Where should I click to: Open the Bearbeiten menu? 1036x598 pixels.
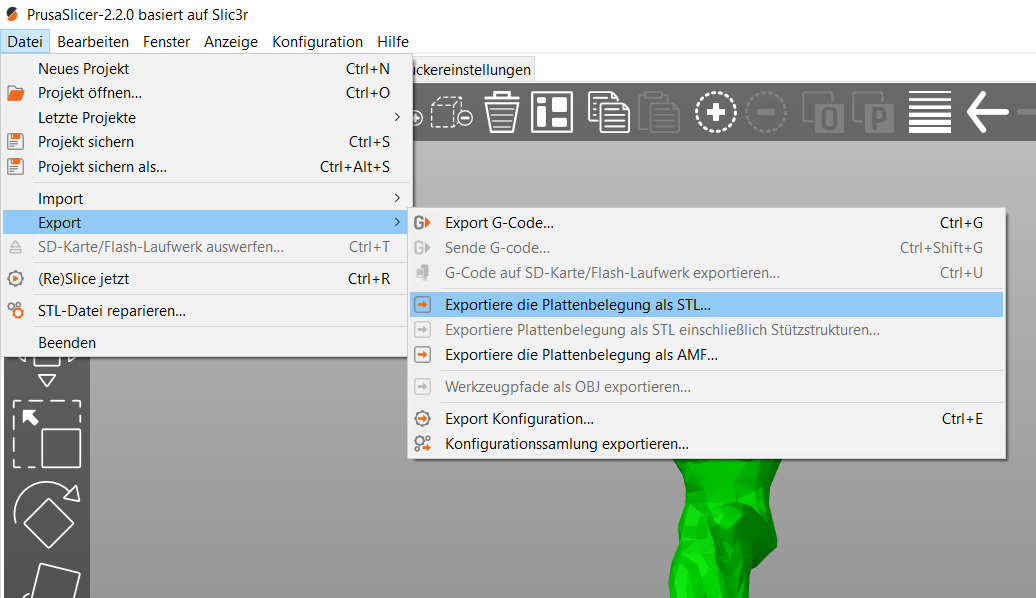coord(93,42)
